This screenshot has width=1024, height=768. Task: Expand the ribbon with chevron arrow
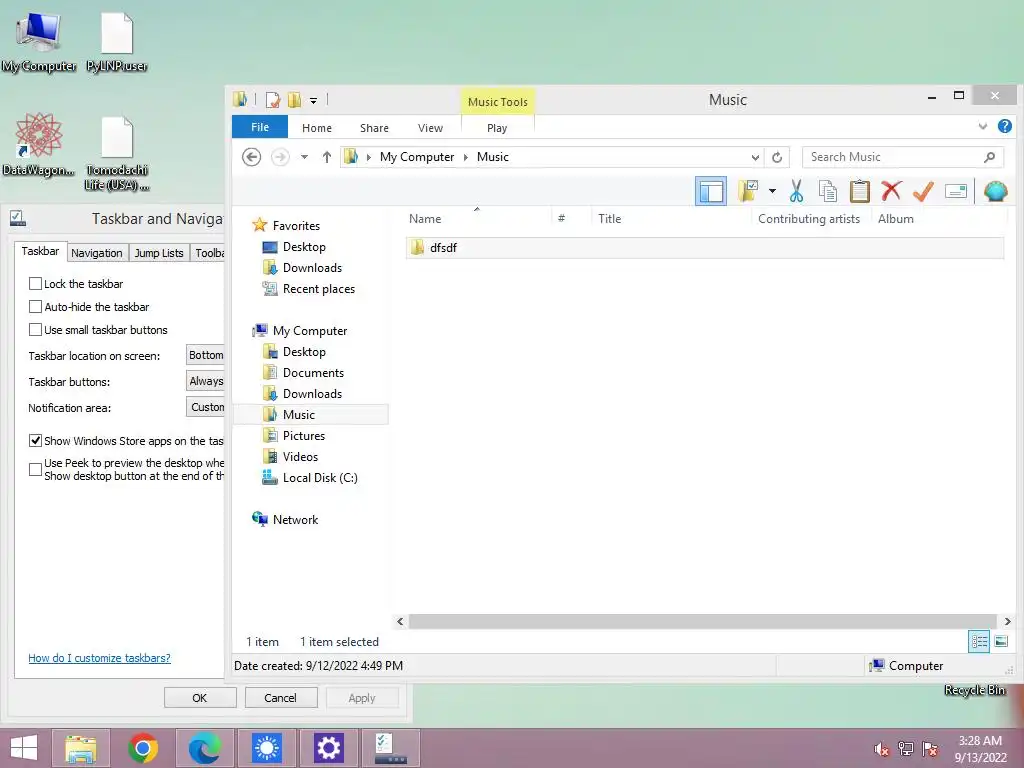982,126
